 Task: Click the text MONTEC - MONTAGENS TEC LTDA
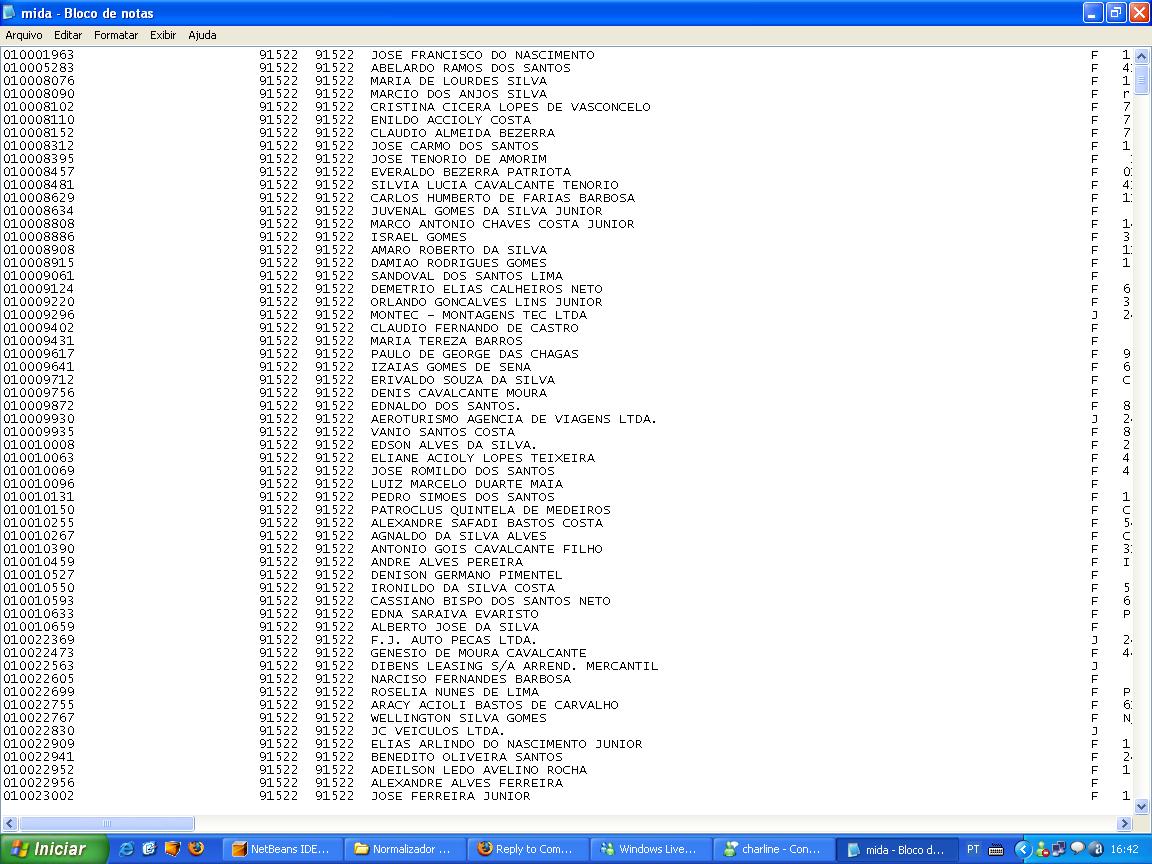(x=478, y=314)
